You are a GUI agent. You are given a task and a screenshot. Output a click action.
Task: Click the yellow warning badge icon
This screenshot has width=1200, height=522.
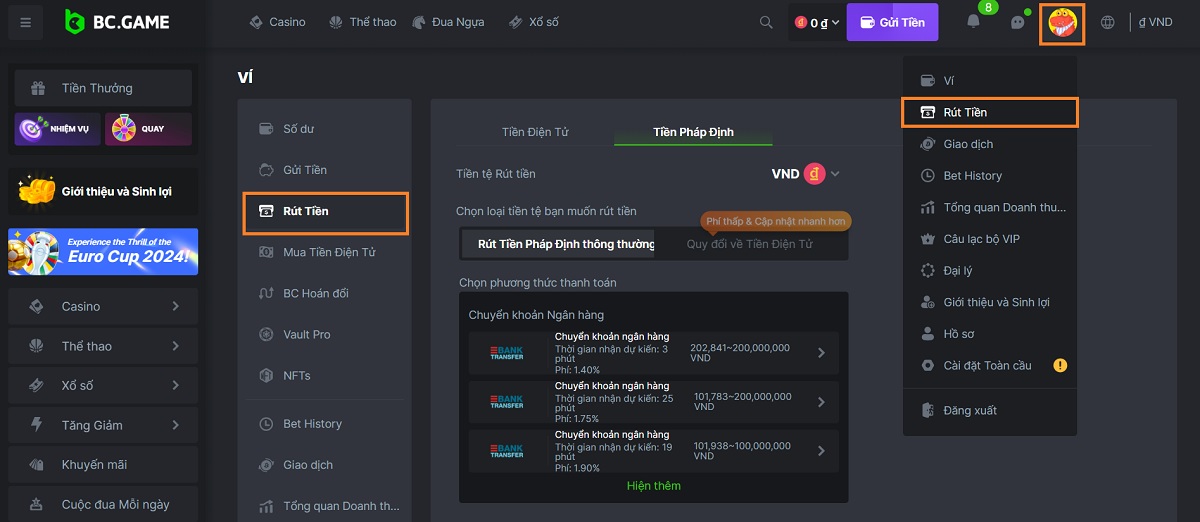click(x=1060, y=365)
